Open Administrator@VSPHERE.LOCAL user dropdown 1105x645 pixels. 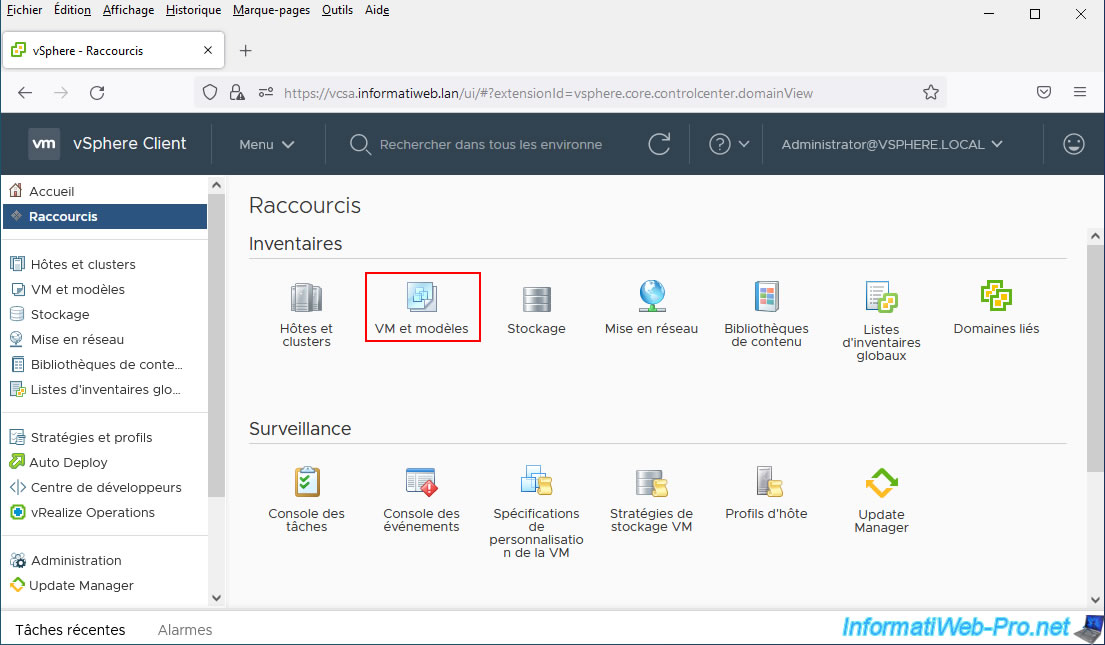[891, 144]
